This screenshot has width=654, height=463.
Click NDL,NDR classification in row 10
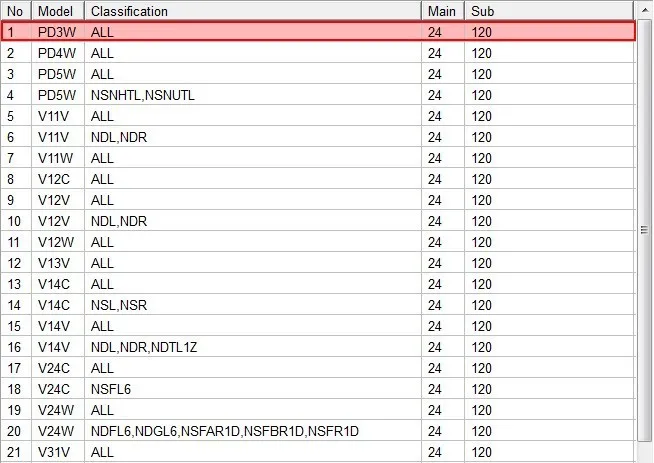click(x=253, y=221)
